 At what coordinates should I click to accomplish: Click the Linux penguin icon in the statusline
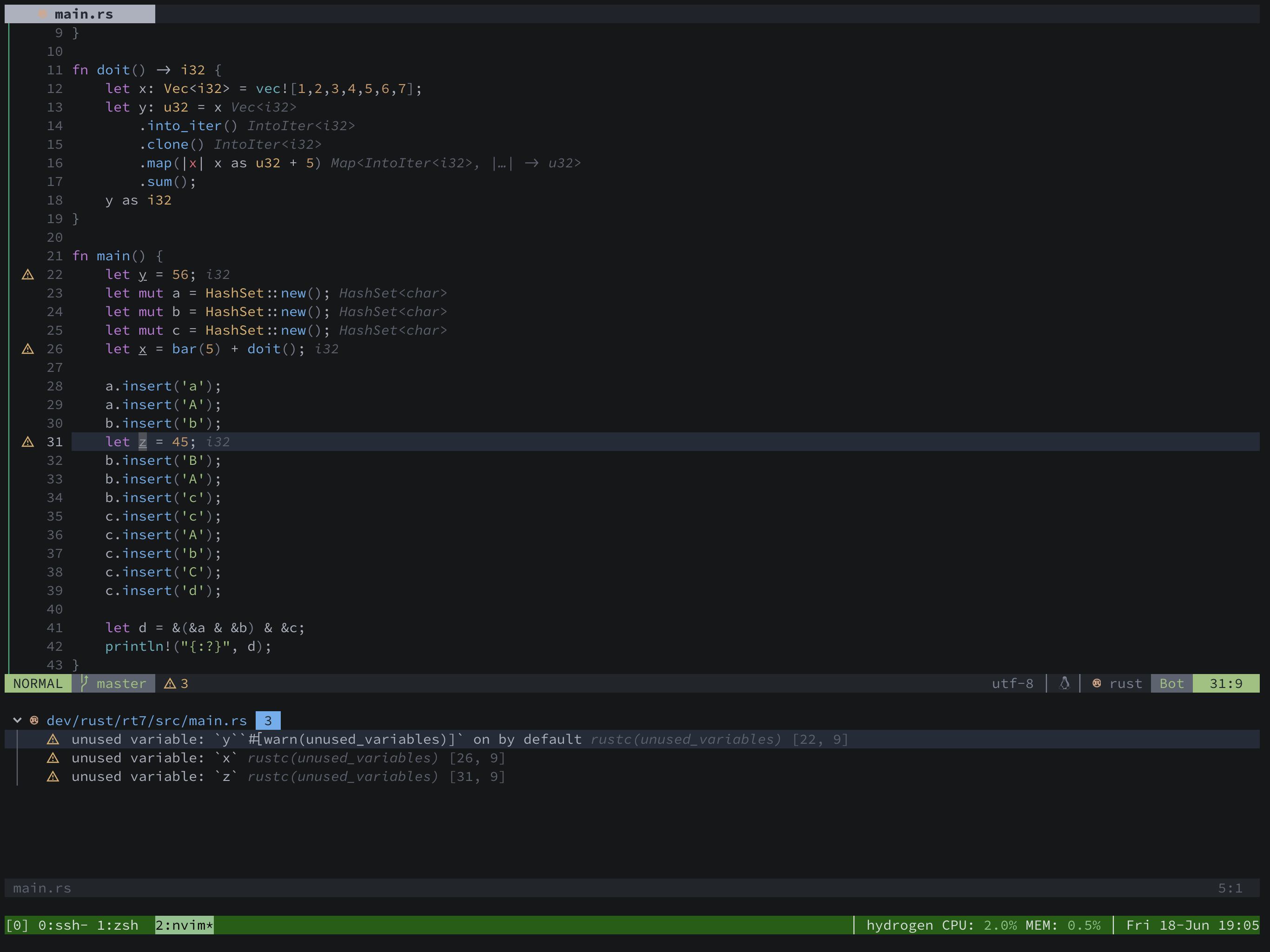tap(1065, 683)
